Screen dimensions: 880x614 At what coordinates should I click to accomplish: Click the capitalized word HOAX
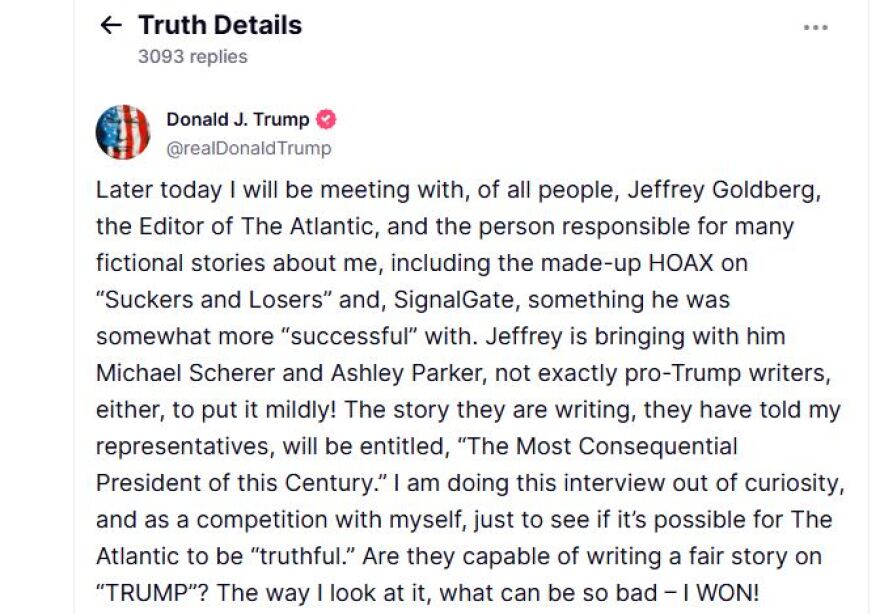point(681,263)
